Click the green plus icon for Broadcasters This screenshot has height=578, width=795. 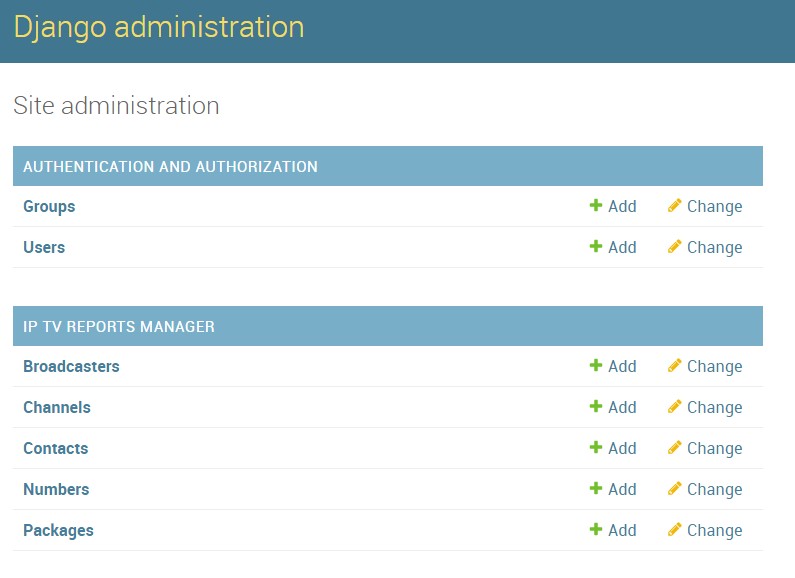point(596,366)
